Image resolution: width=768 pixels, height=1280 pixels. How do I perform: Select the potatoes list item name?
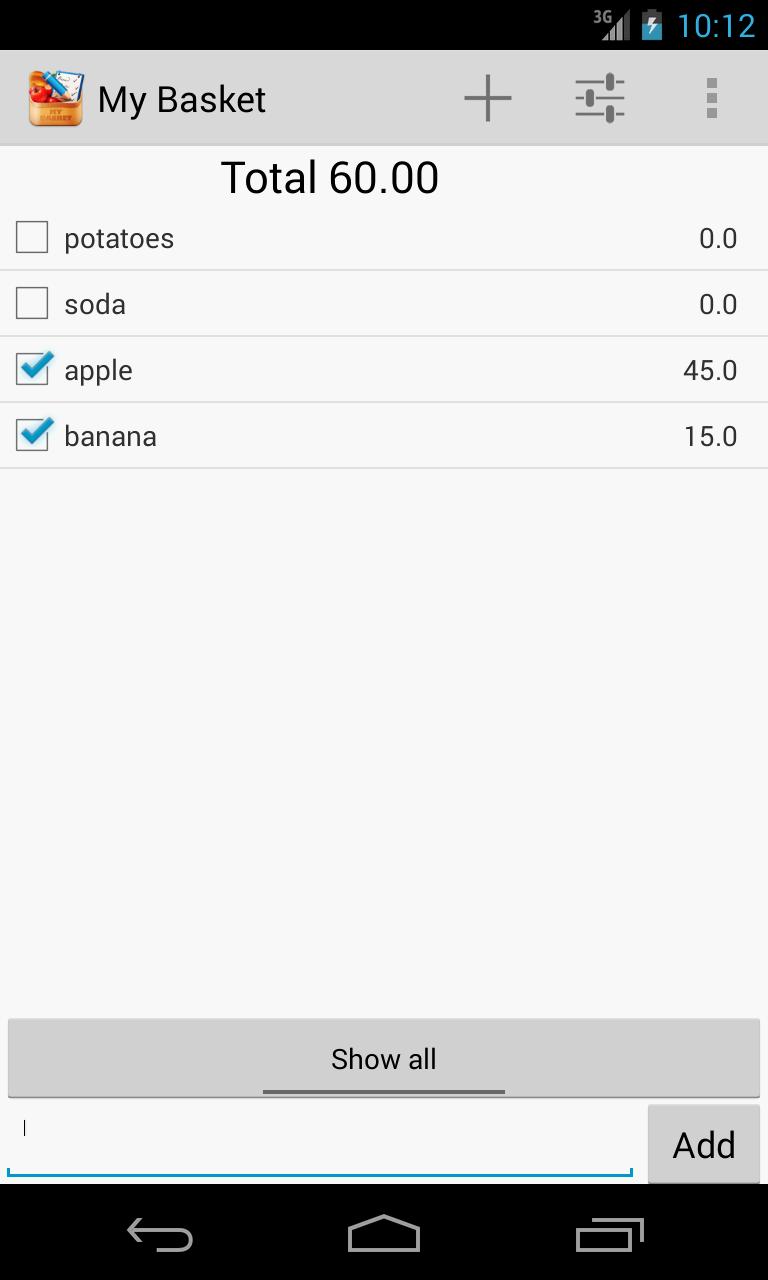coord(119,239)
